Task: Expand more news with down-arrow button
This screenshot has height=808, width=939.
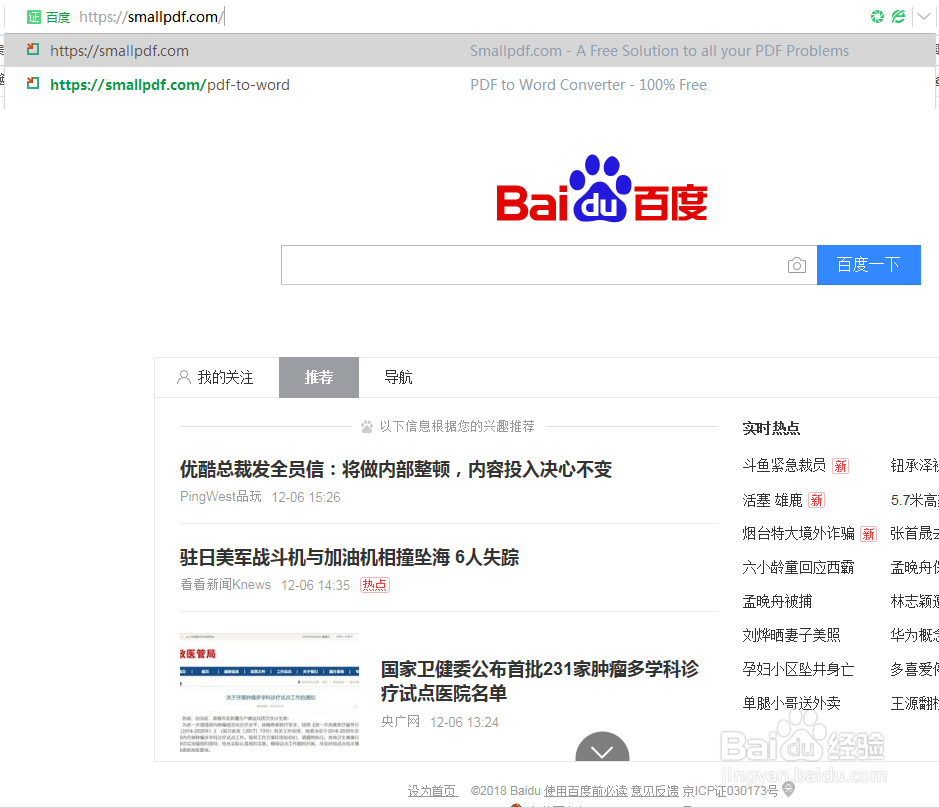Action: [x=602, y=748]
